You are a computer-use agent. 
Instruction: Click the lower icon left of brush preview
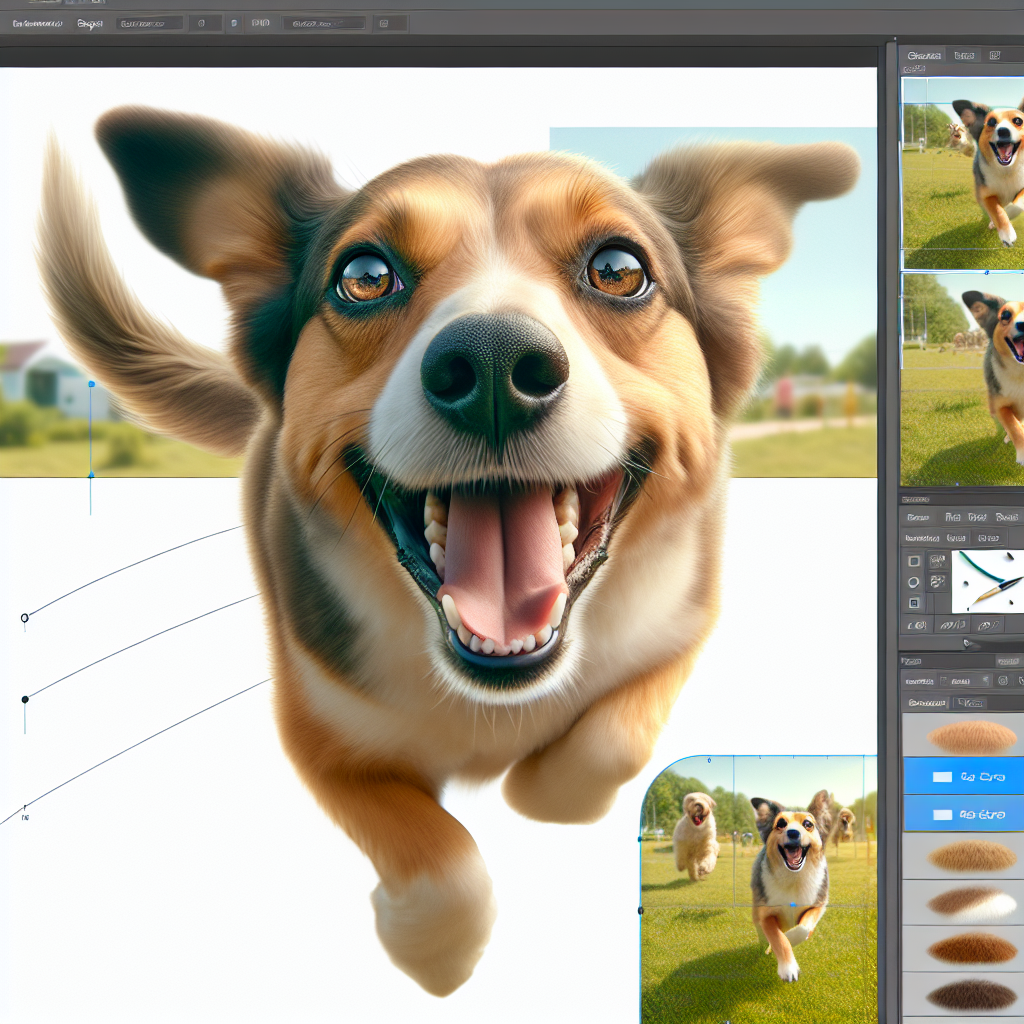click(938, 581)
